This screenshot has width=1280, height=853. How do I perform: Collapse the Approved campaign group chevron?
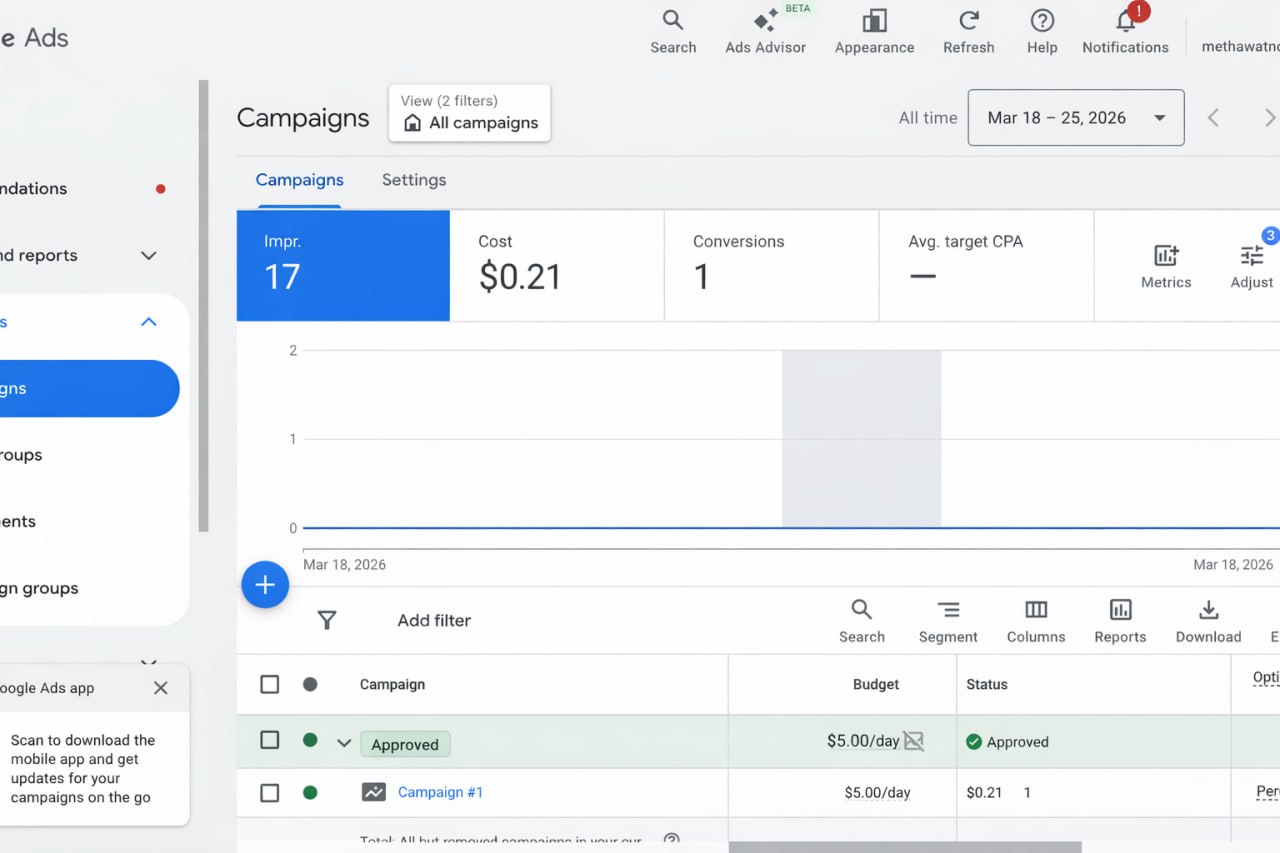click(x=344, y=743)
